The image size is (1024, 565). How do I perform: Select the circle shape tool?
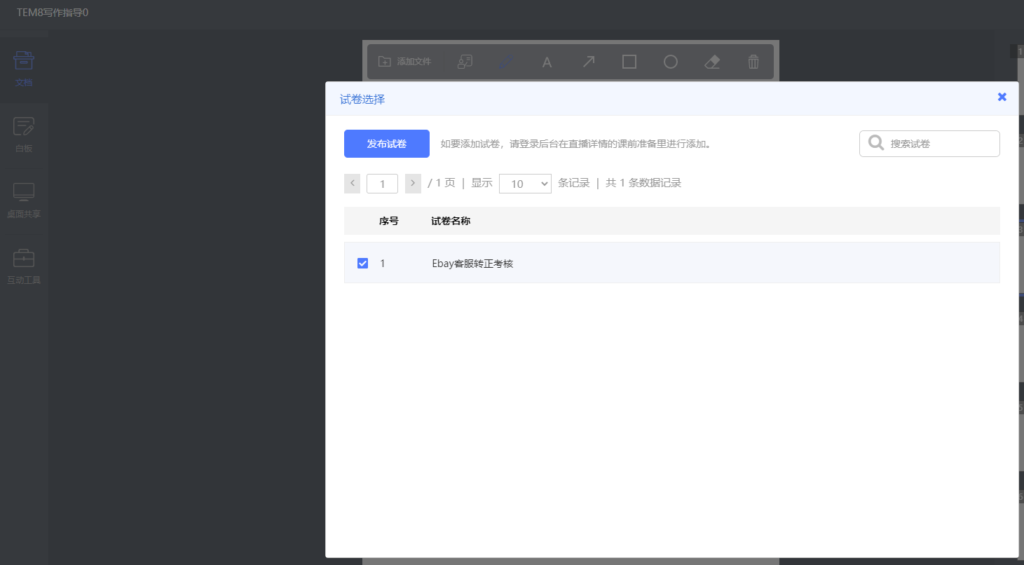pyautogui.click(x=671, y=61)
